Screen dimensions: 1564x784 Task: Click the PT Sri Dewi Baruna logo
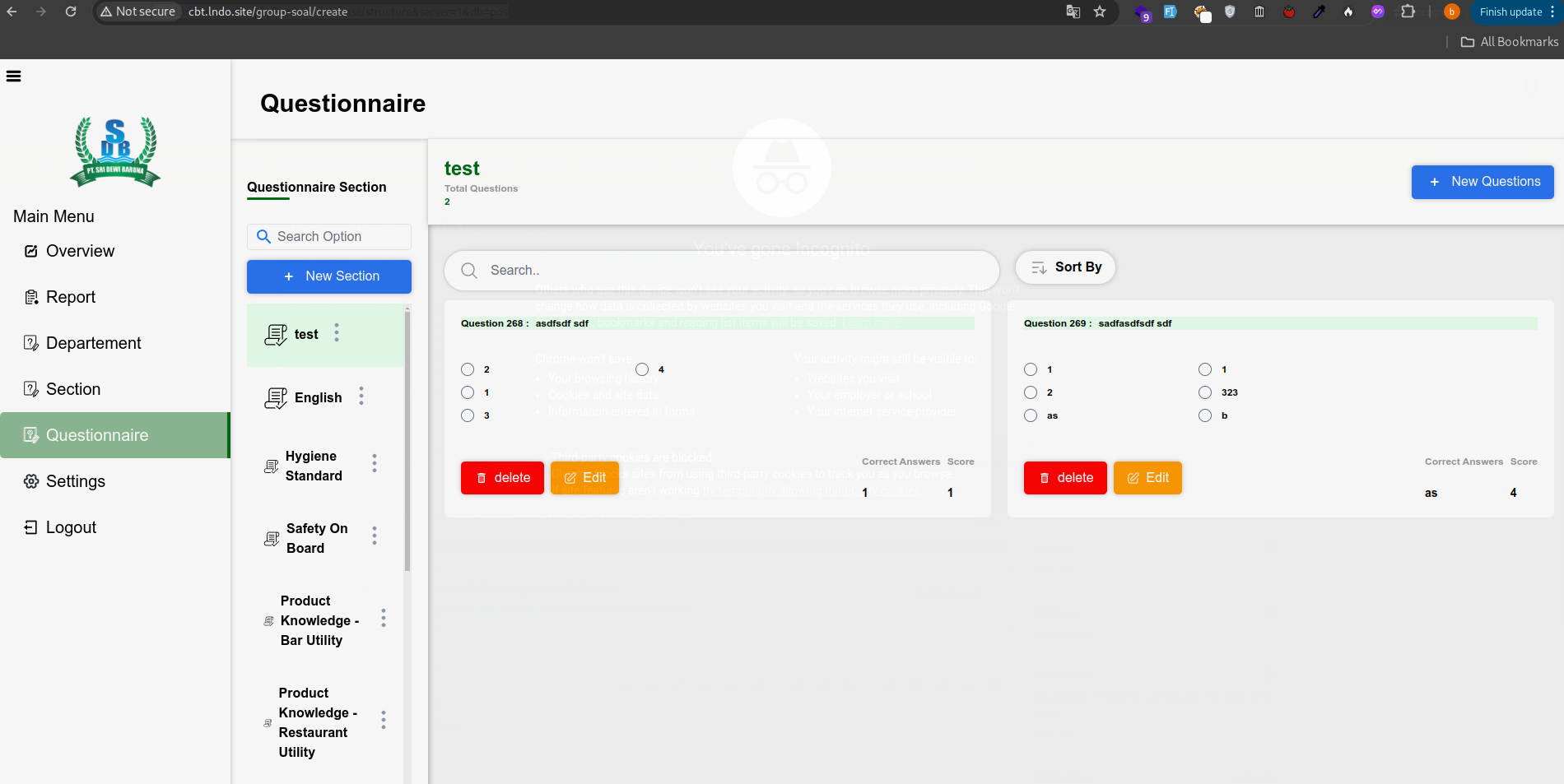115,151
